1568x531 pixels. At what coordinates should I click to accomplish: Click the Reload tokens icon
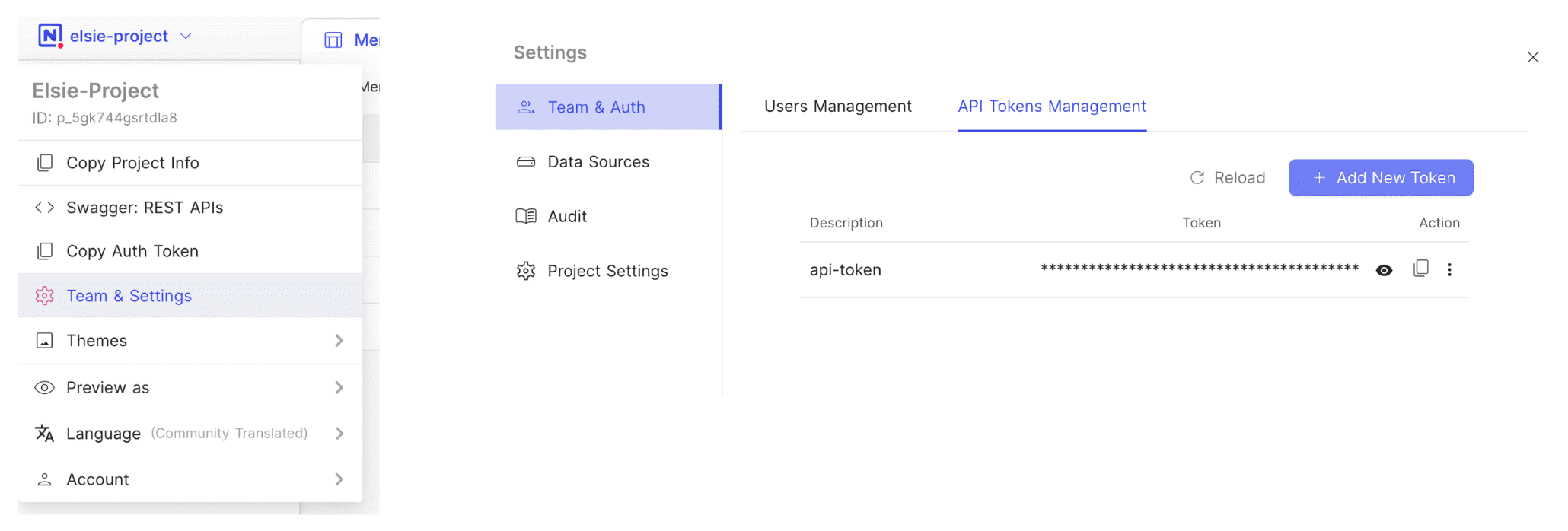(x=1197, y=178)
